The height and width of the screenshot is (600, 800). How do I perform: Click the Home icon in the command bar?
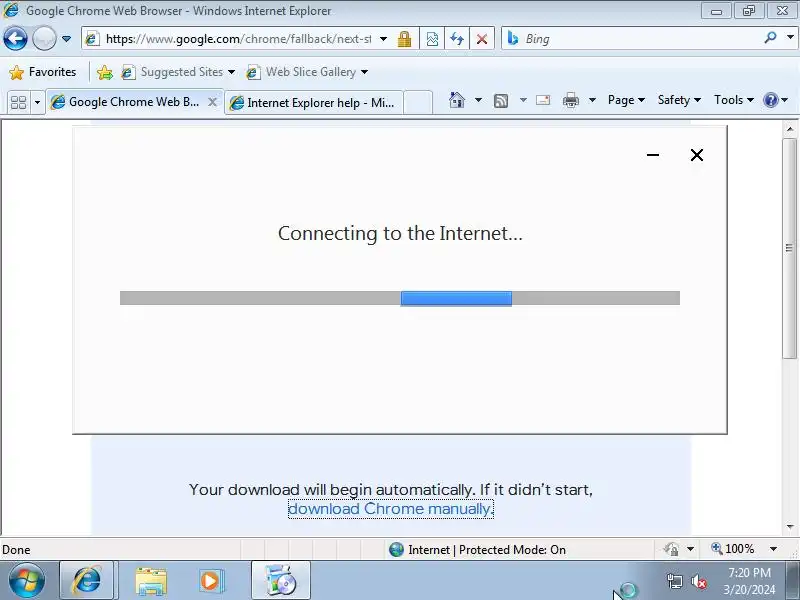tap(457, 100)
